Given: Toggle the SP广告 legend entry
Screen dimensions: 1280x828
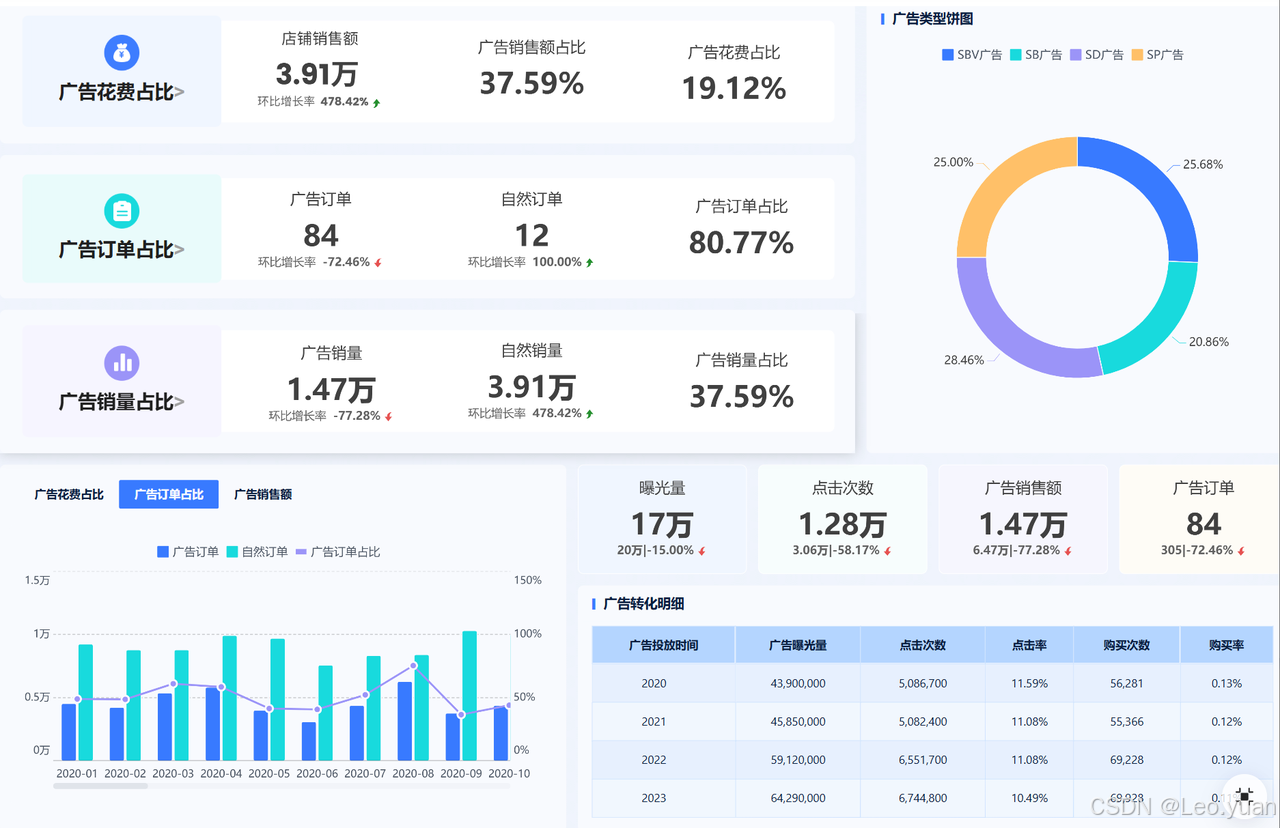Looking at the screenshot, I should pos(1158,55).
